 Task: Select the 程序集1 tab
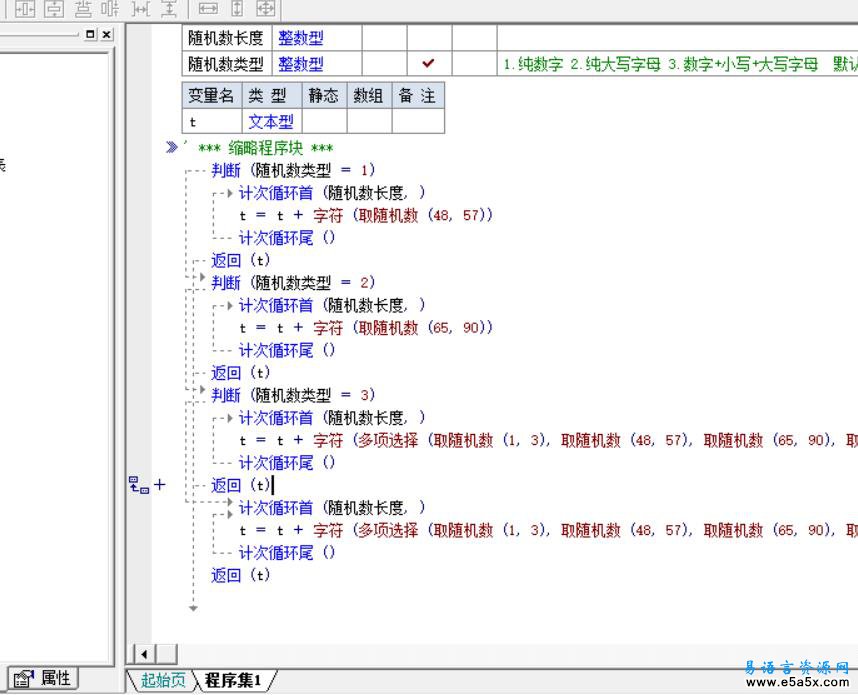point(233,681)
